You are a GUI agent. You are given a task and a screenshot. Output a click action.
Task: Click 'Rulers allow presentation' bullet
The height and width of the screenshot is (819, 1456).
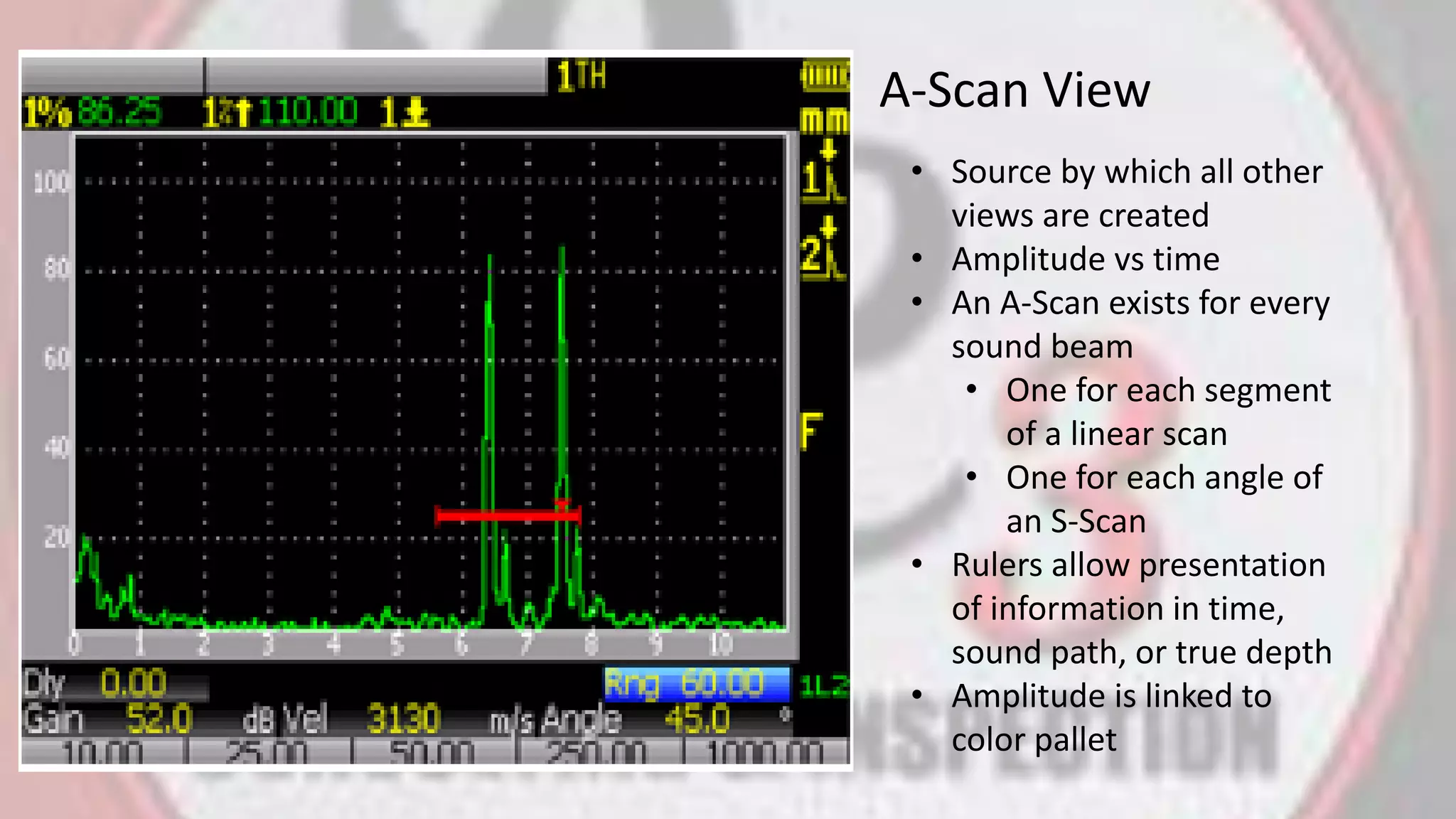coord(1138,565)
